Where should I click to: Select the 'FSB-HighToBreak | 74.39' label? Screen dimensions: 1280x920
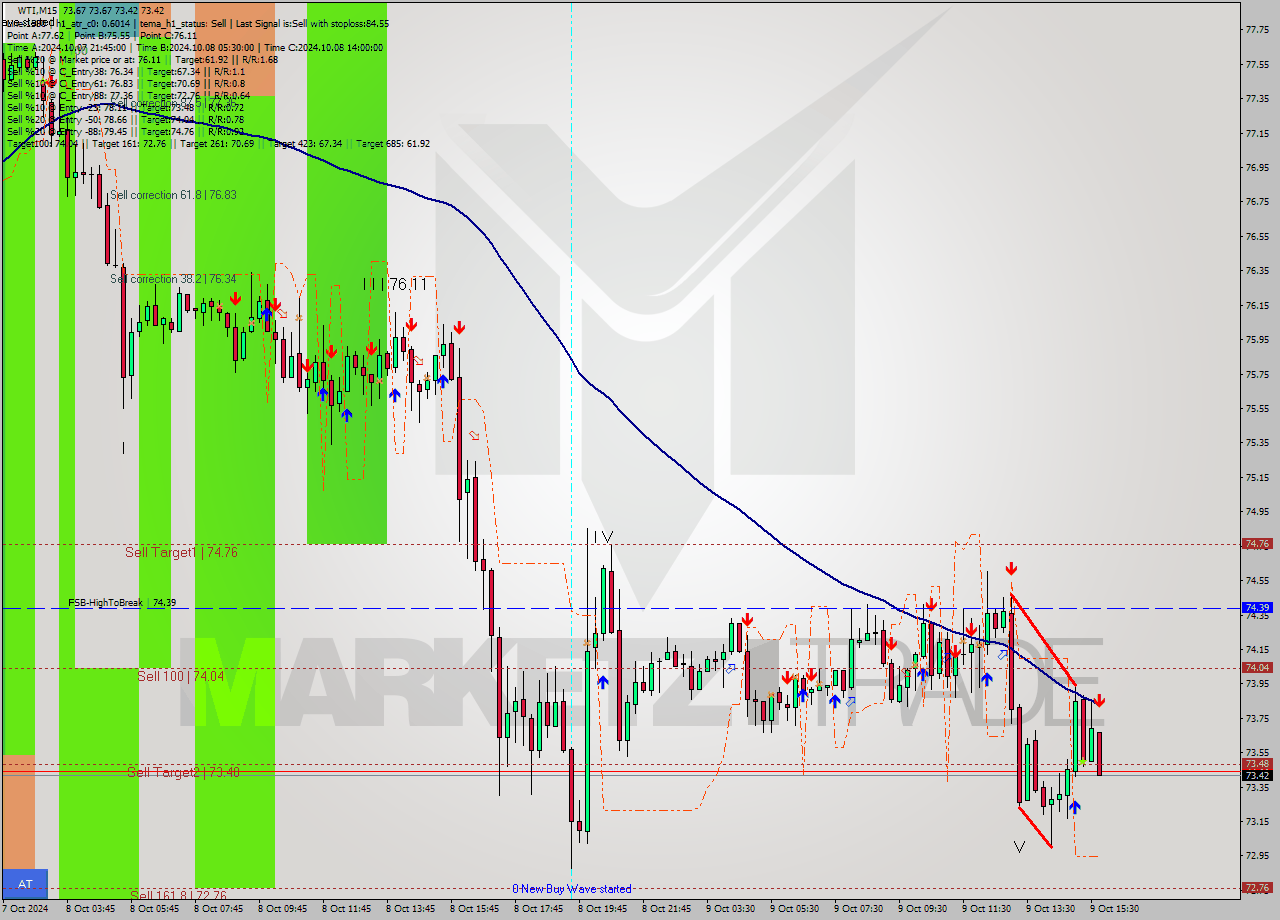click(122, 603)
